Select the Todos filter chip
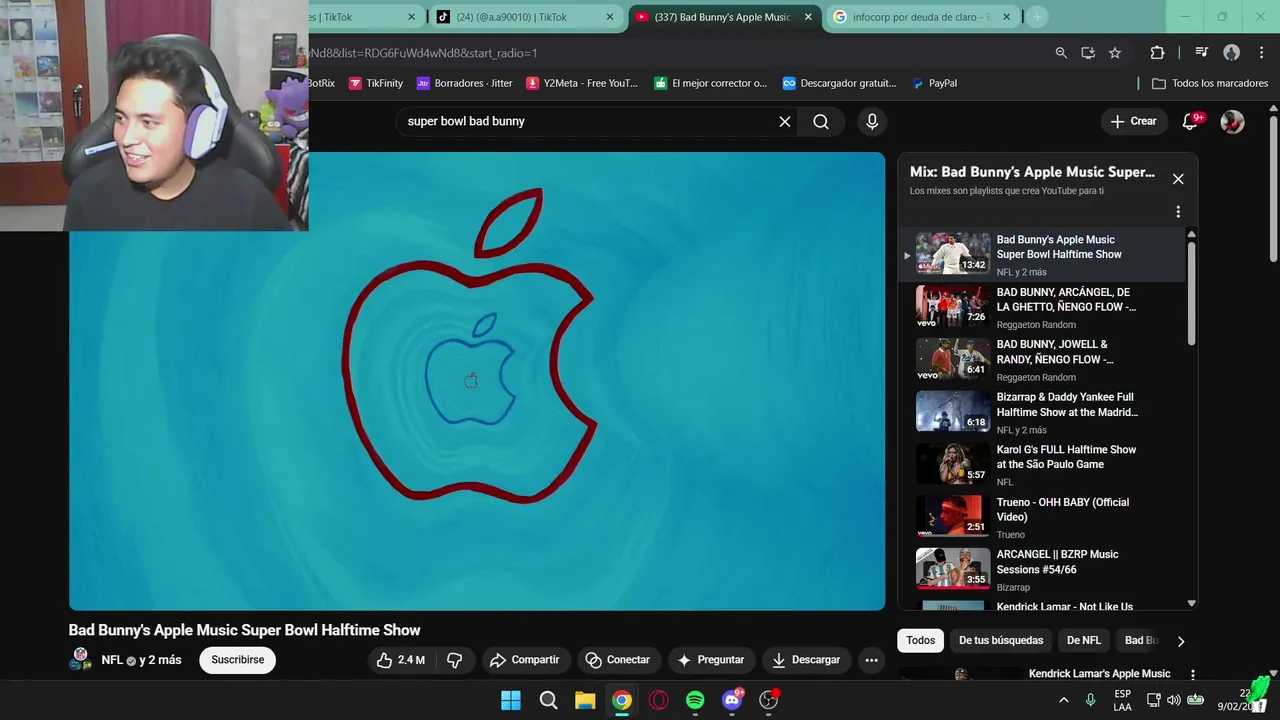This screenshot has height=720, width=1280. pos(921,641)
